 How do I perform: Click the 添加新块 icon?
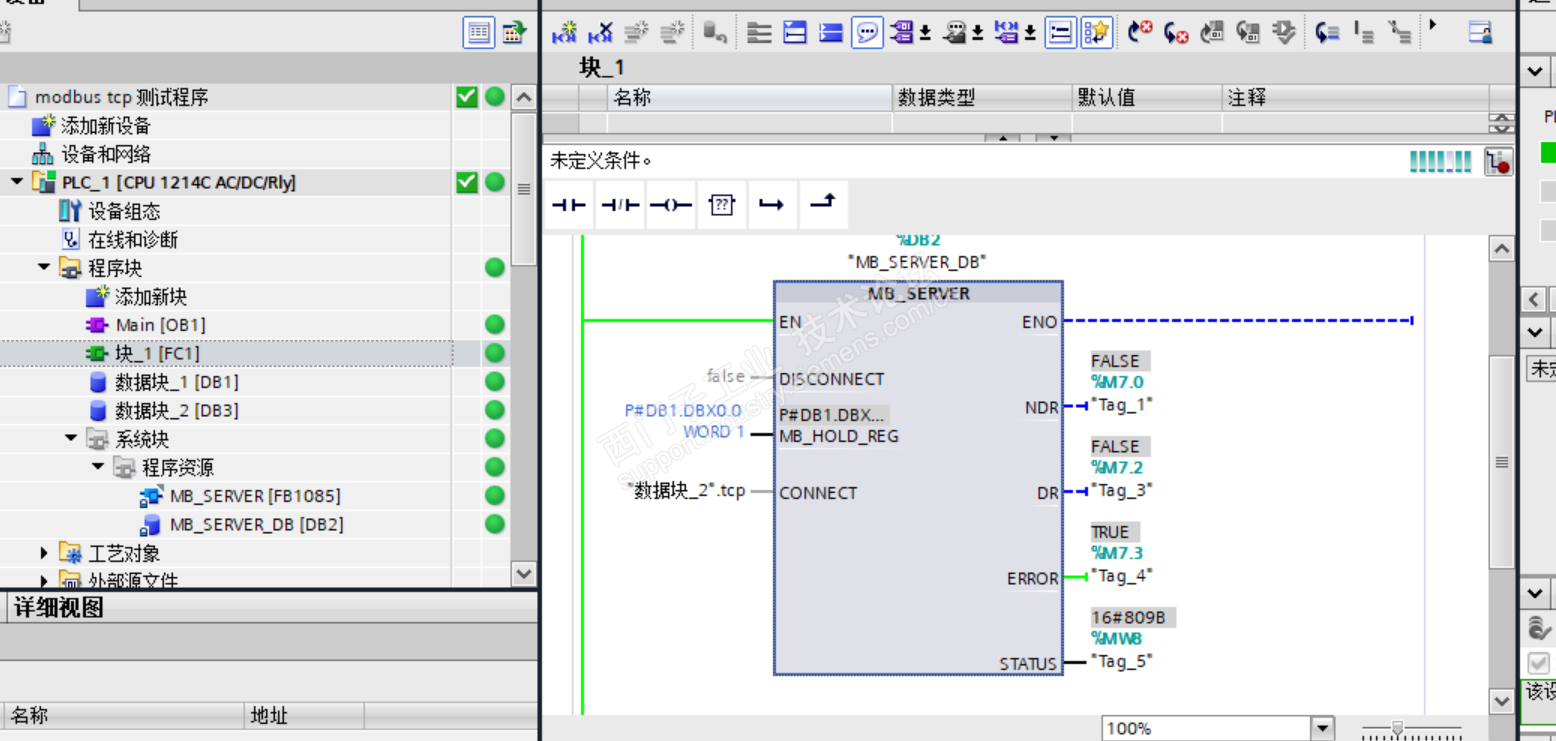(x=96, y=296)
